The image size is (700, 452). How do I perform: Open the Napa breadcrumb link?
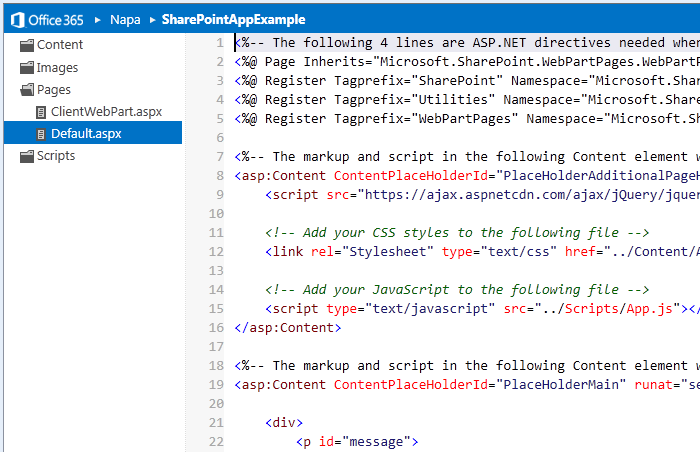(125, 20)
